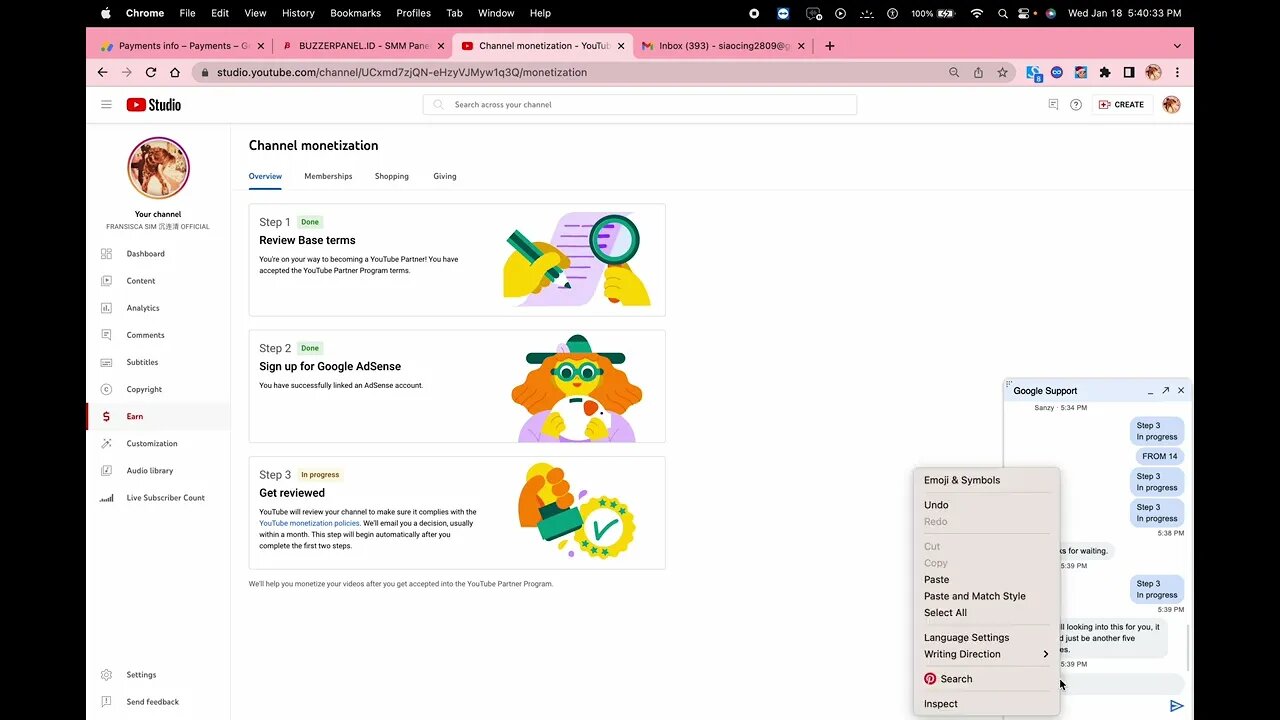Open macOS Spotlight search
1280x720 pixels.
click(x=1003, y=13)
